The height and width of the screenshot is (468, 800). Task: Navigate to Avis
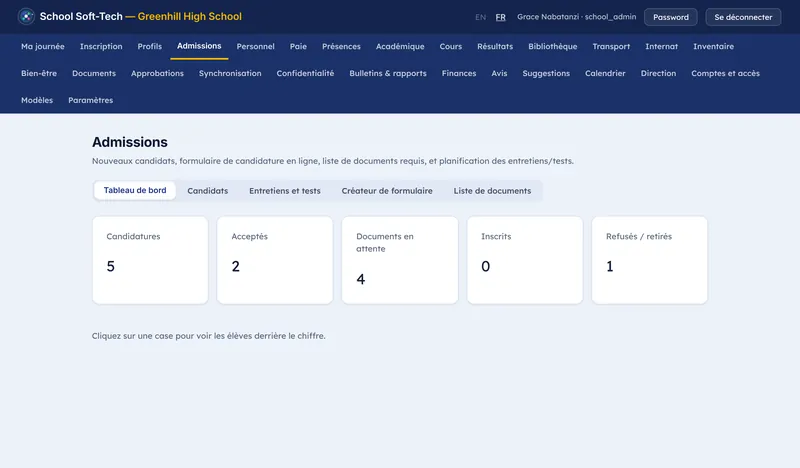tap(499, 73)
